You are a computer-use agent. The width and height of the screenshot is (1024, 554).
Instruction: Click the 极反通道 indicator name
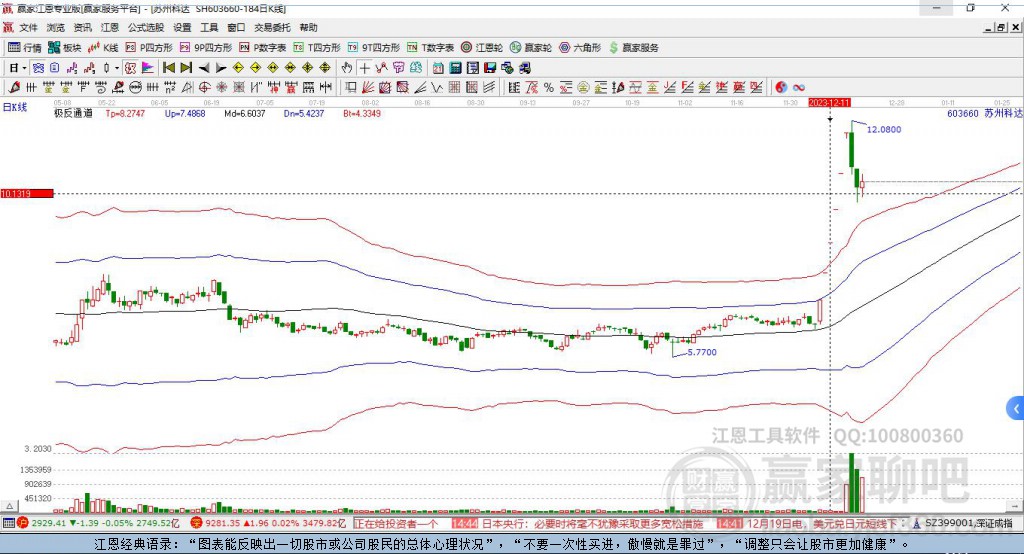coord(73,114)
